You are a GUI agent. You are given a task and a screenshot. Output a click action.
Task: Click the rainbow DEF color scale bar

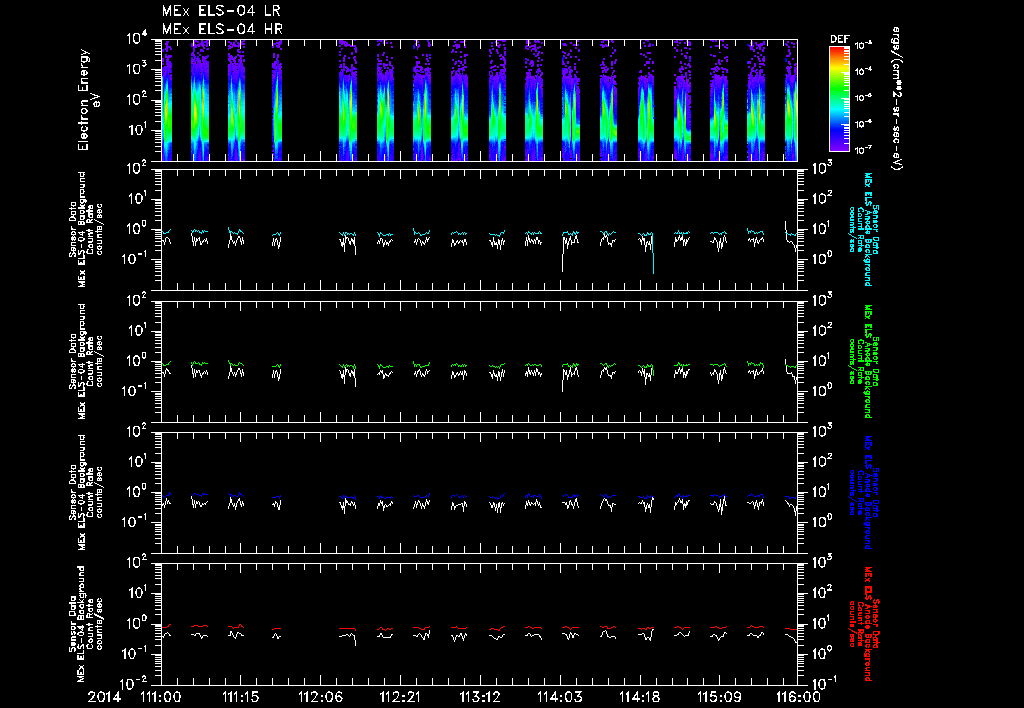839,99
